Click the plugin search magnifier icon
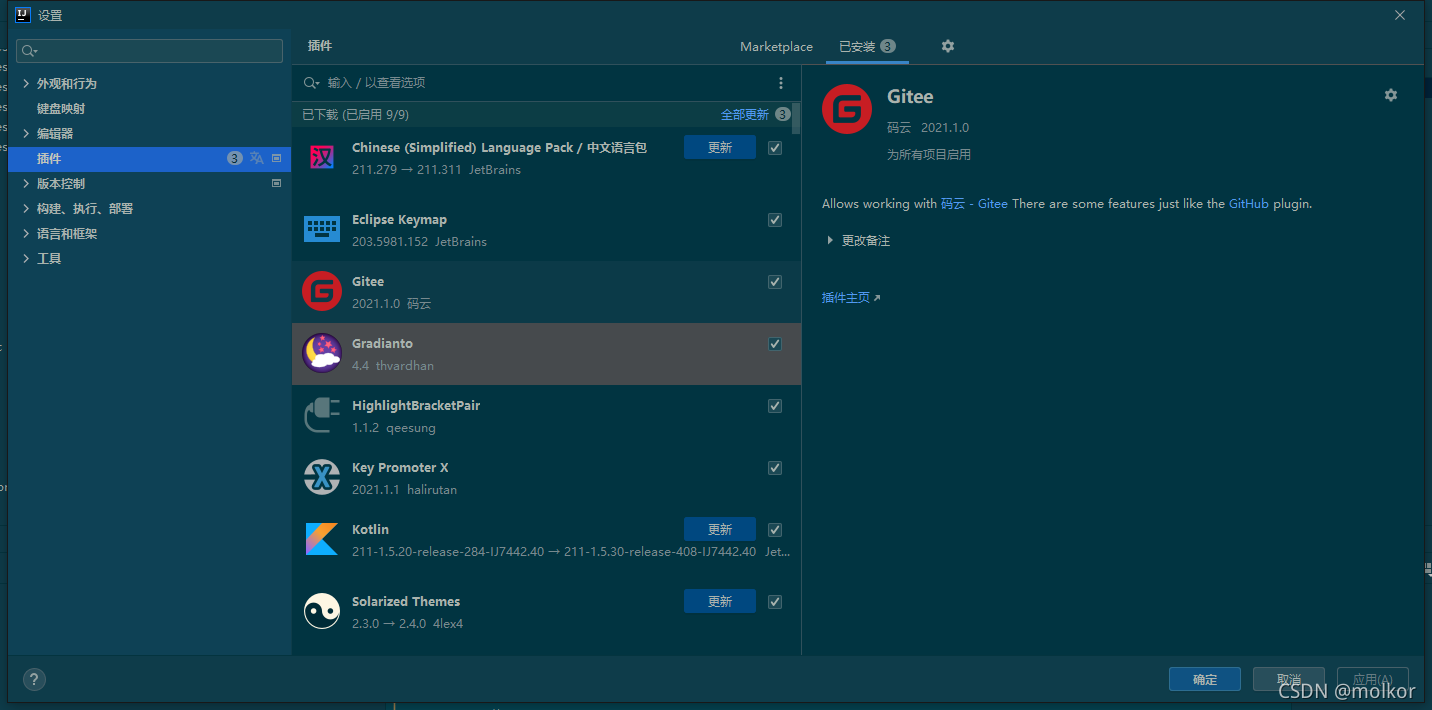1432x710 pixels. click(x=311, y=83)
